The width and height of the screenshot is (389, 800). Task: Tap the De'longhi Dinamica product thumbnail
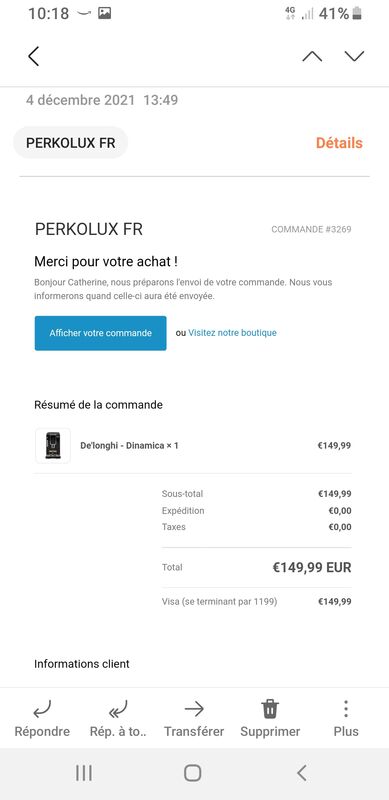pyautogui.click(x=53, y=445)
